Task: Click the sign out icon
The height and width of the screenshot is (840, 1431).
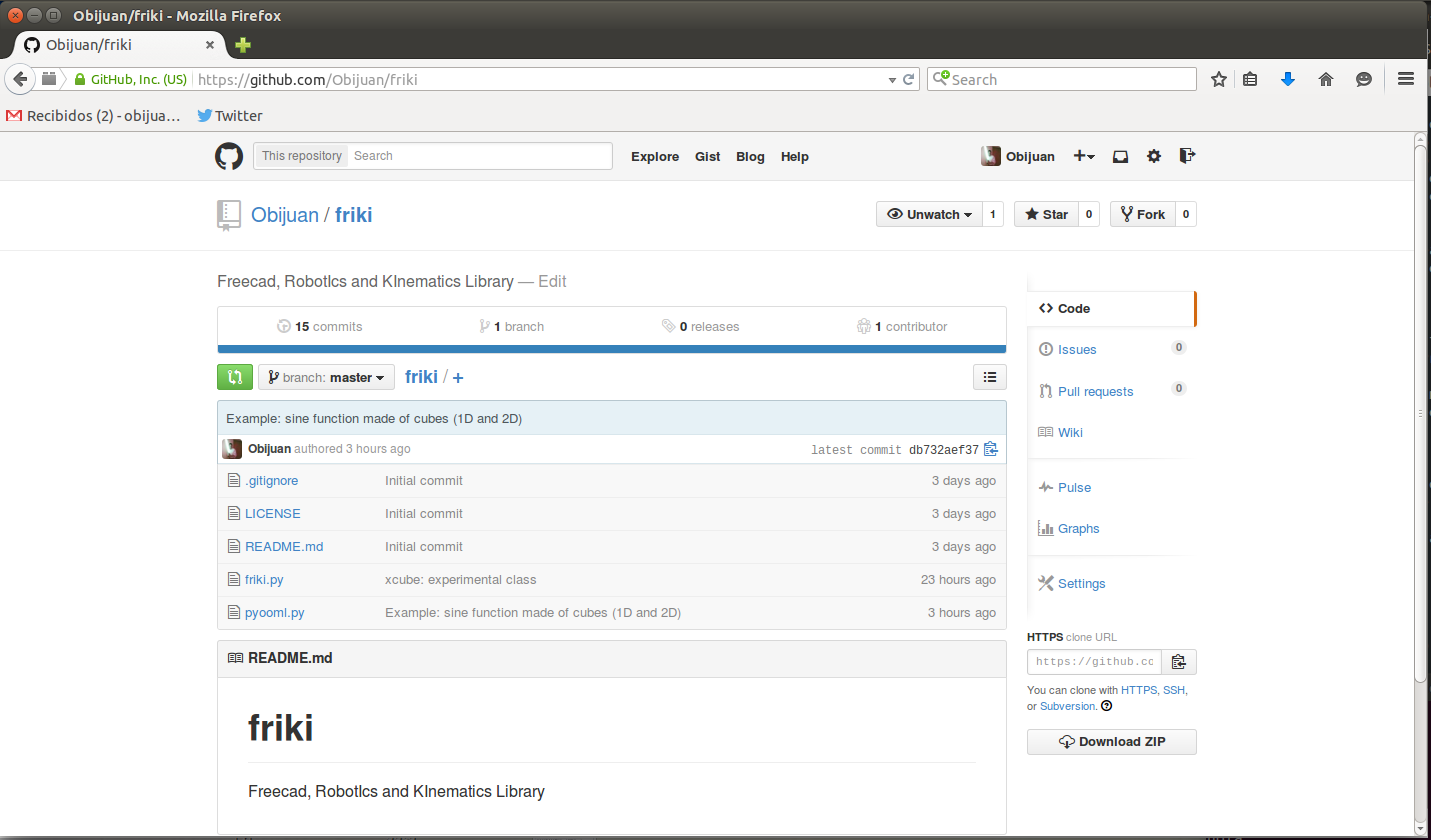Action: [x=1187, y=156]
